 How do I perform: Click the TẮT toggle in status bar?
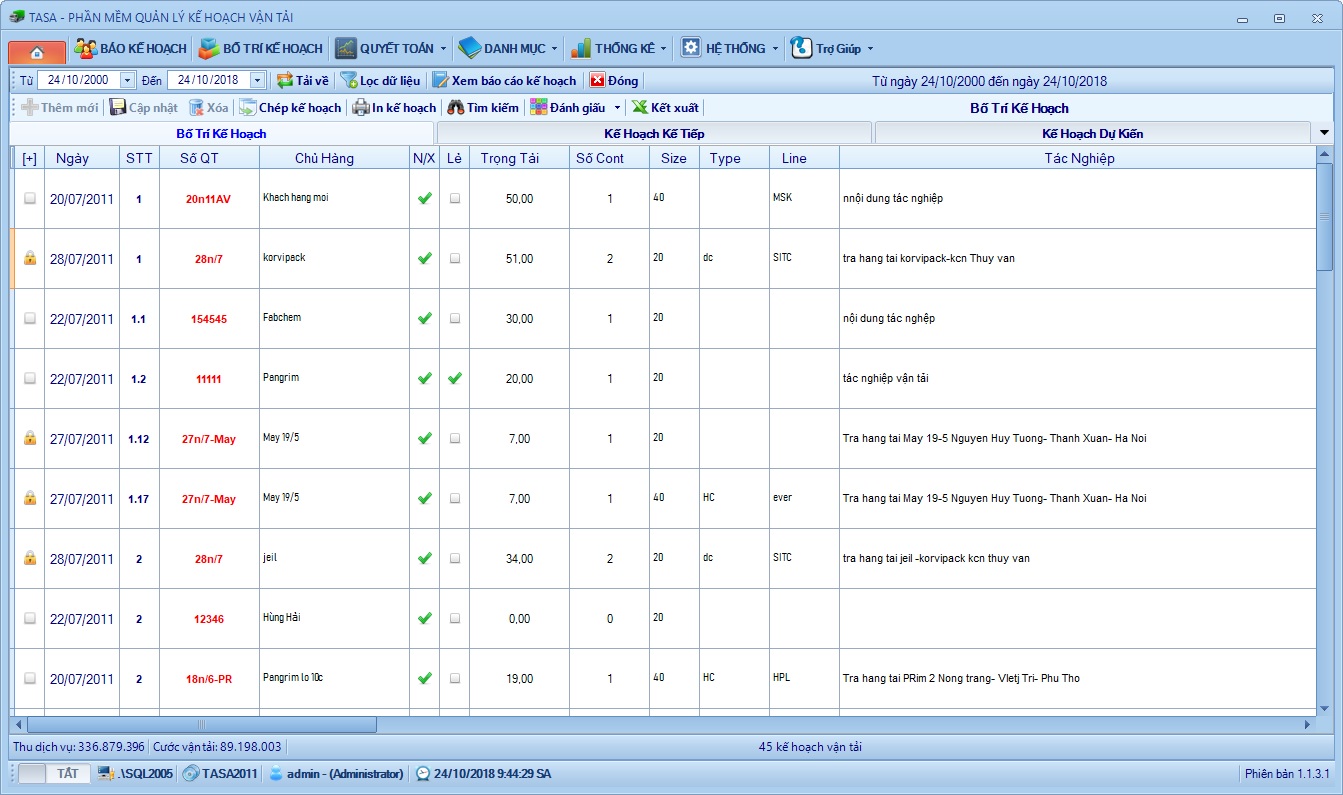coord(67,774)
